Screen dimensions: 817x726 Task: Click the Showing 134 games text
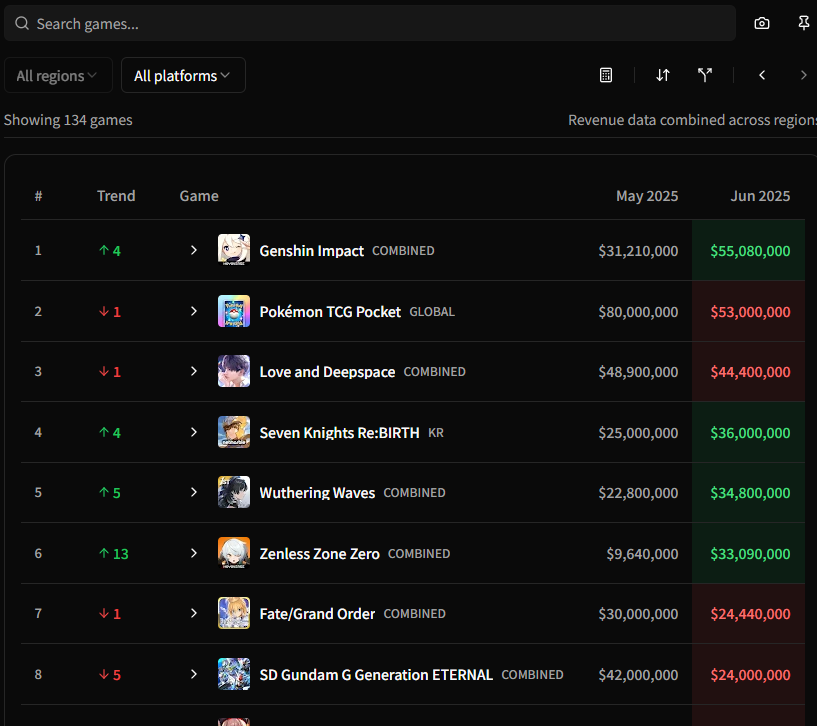(x=68, y=120)
